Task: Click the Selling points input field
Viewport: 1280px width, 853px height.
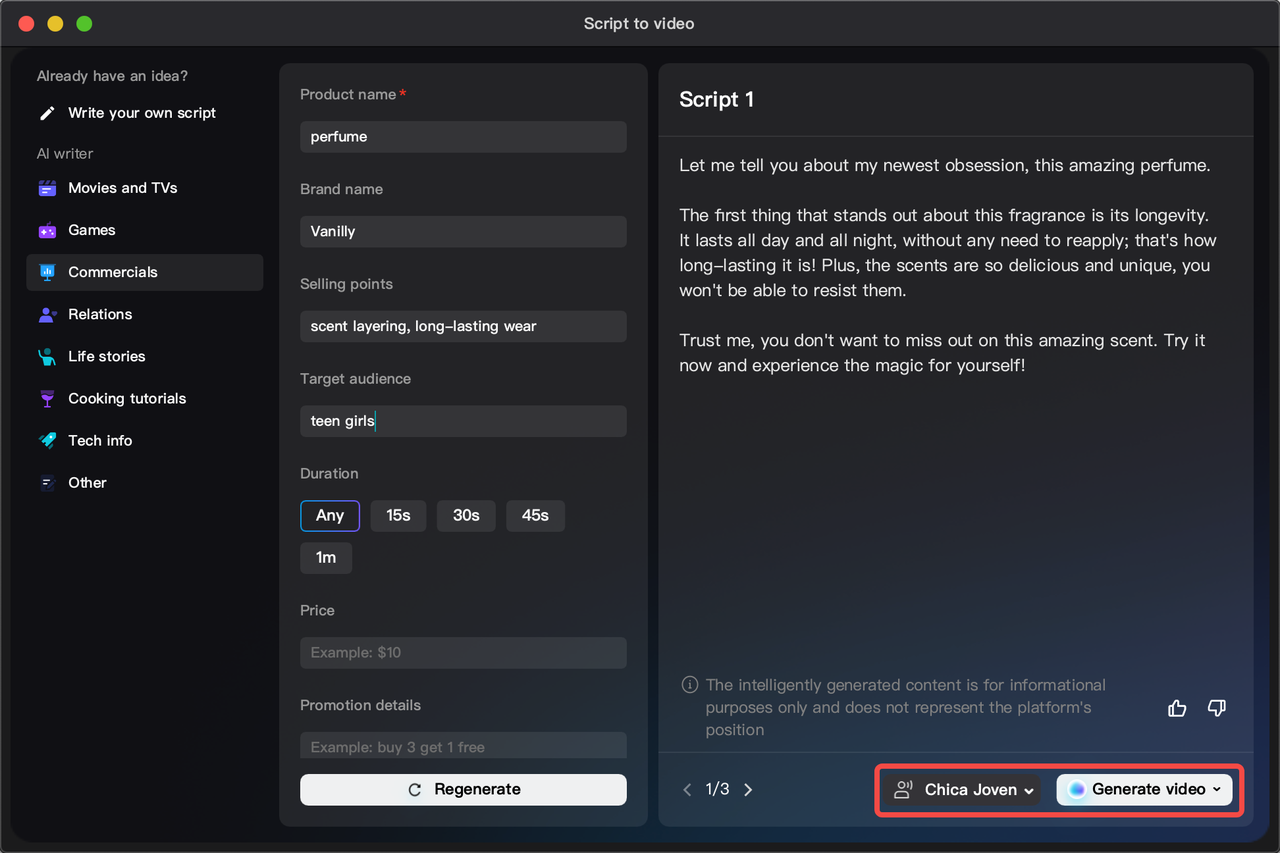Action: (x=463, y=326)
